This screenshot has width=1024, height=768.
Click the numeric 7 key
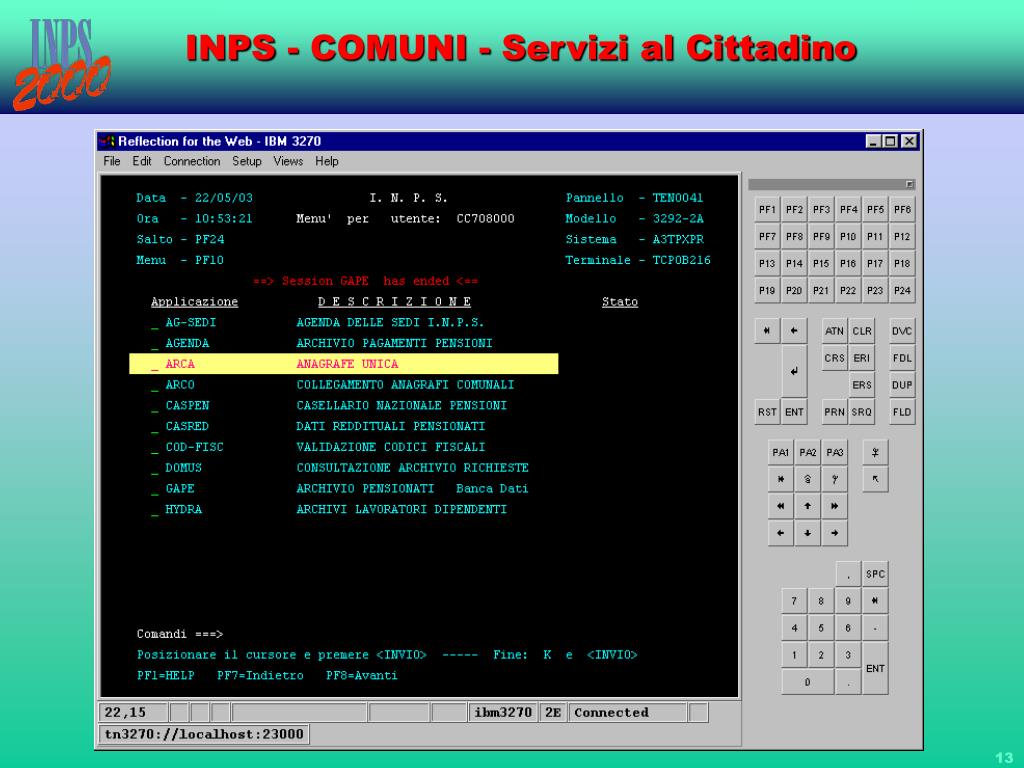click(x=794, y=601)
